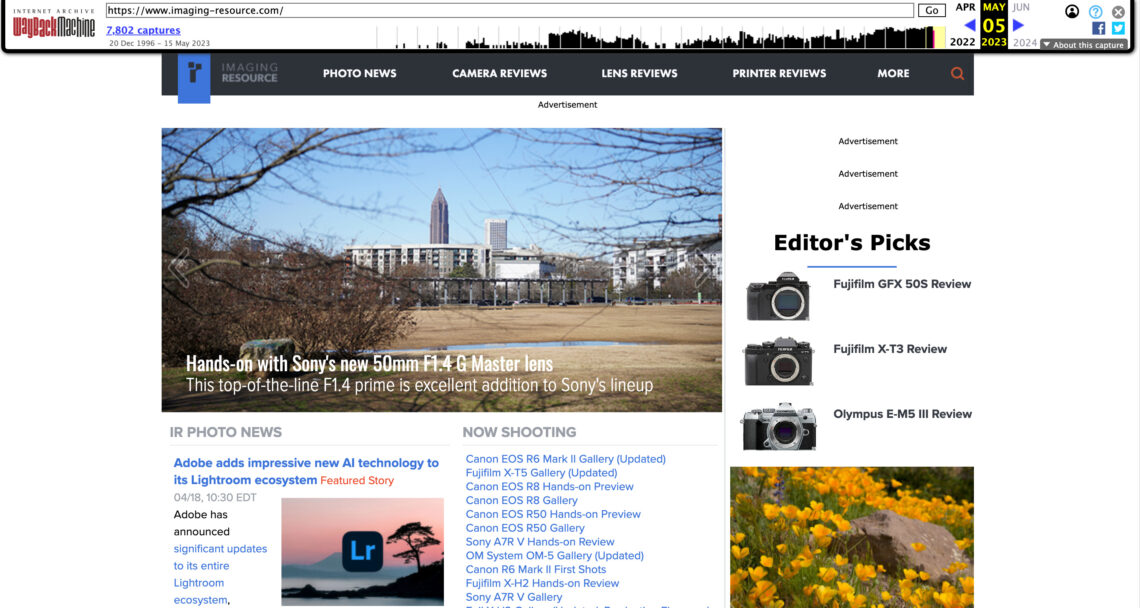Close the Wayback toolbar with X icon

[x=1118, y=12]
